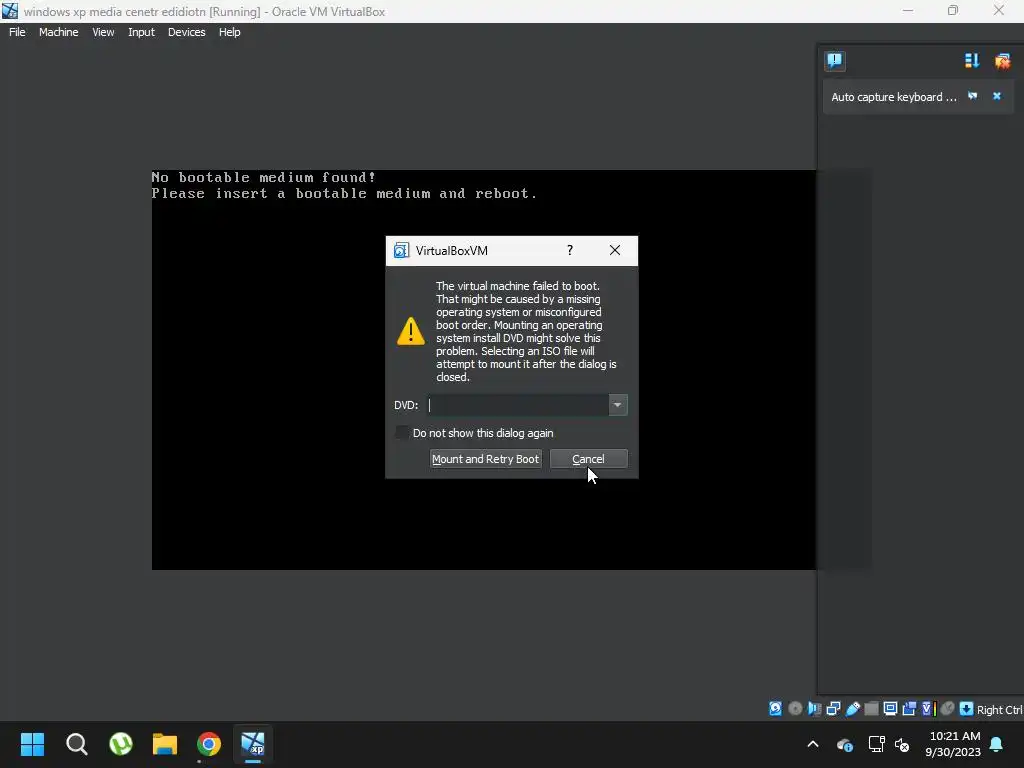The image size is (1024, 768).
Task: Click the keyboard capture down-arrow icon
Action: click(967, 709)
